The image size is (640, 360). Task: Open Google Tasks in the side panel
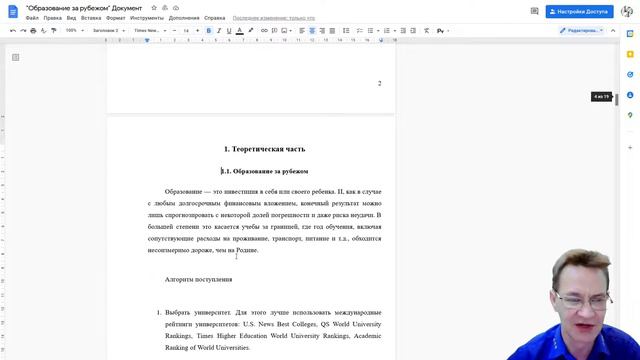coord(630,74)
